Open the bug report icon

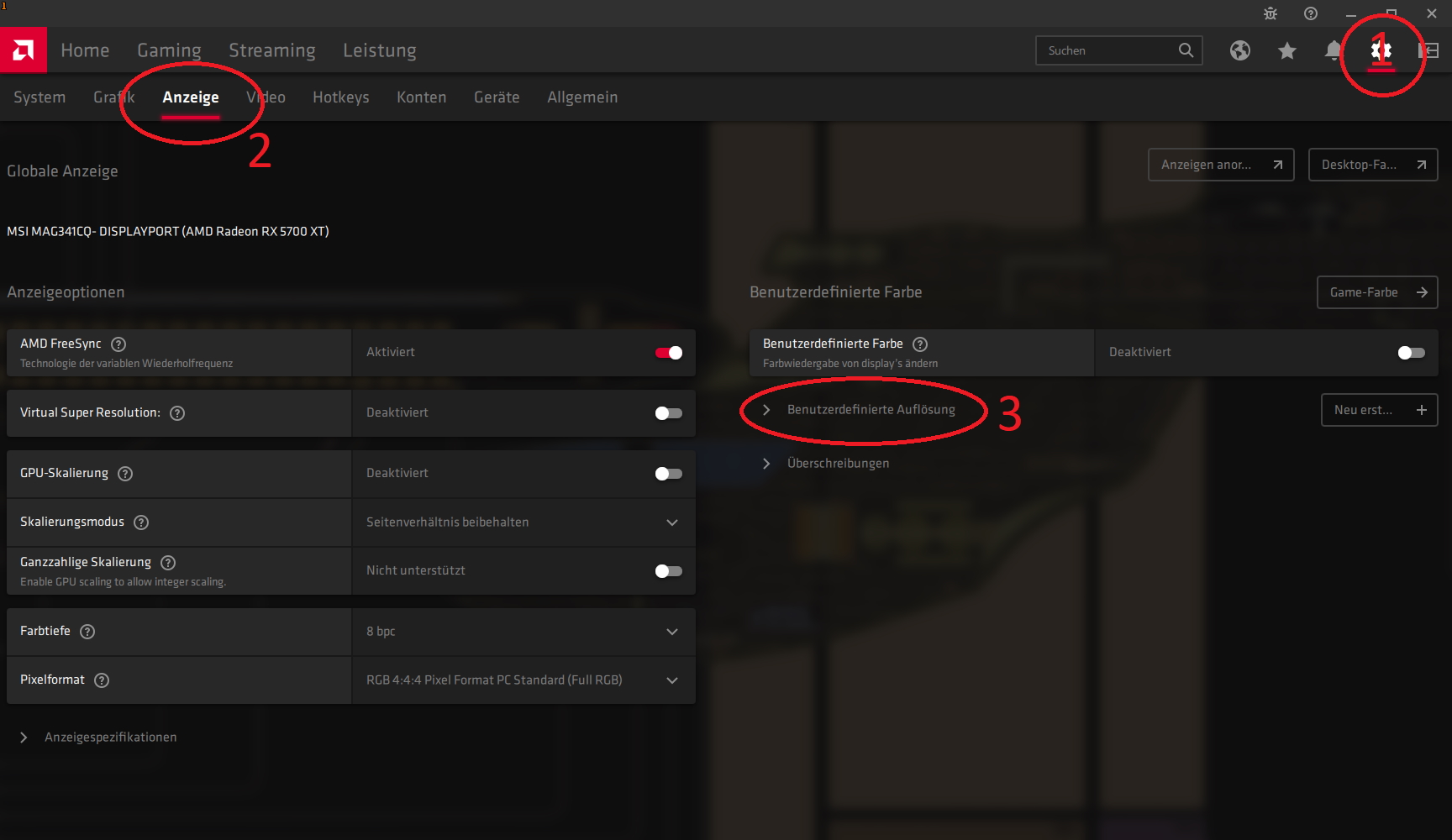1270,13
